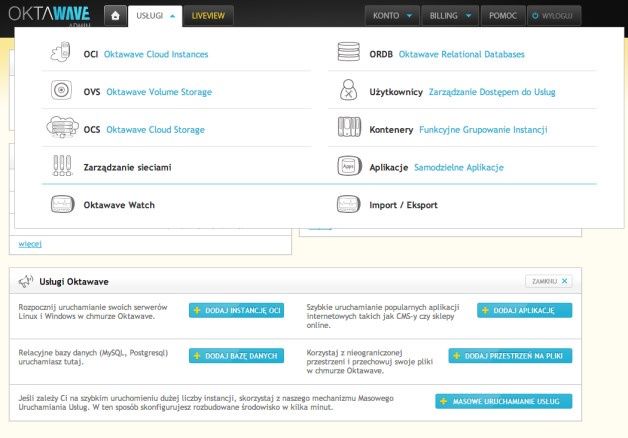
Task: Select the Kontenery label in the menu
Action: click(391, 130)
